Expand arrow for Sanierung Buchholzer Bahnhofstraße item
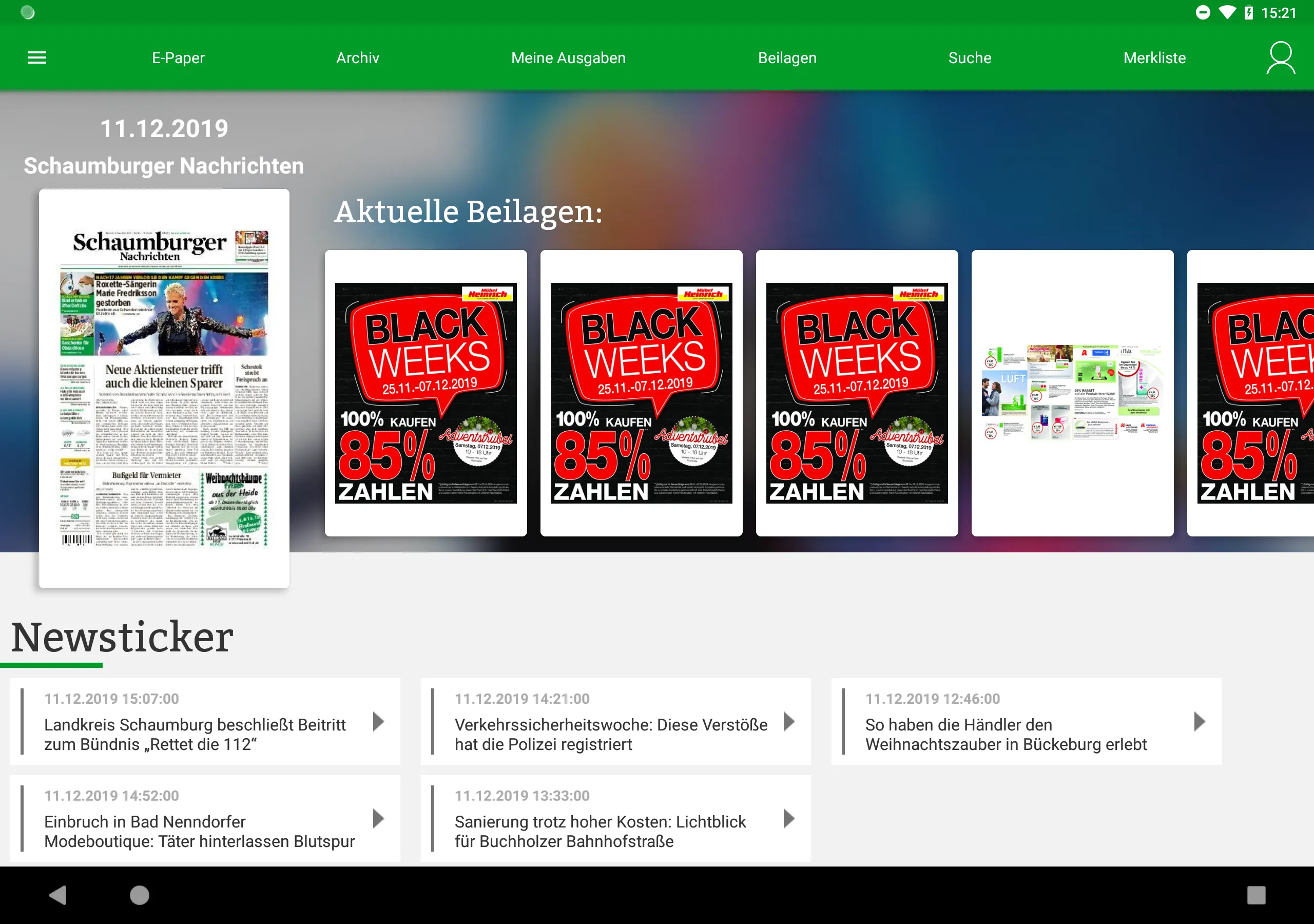 point(789,819)
